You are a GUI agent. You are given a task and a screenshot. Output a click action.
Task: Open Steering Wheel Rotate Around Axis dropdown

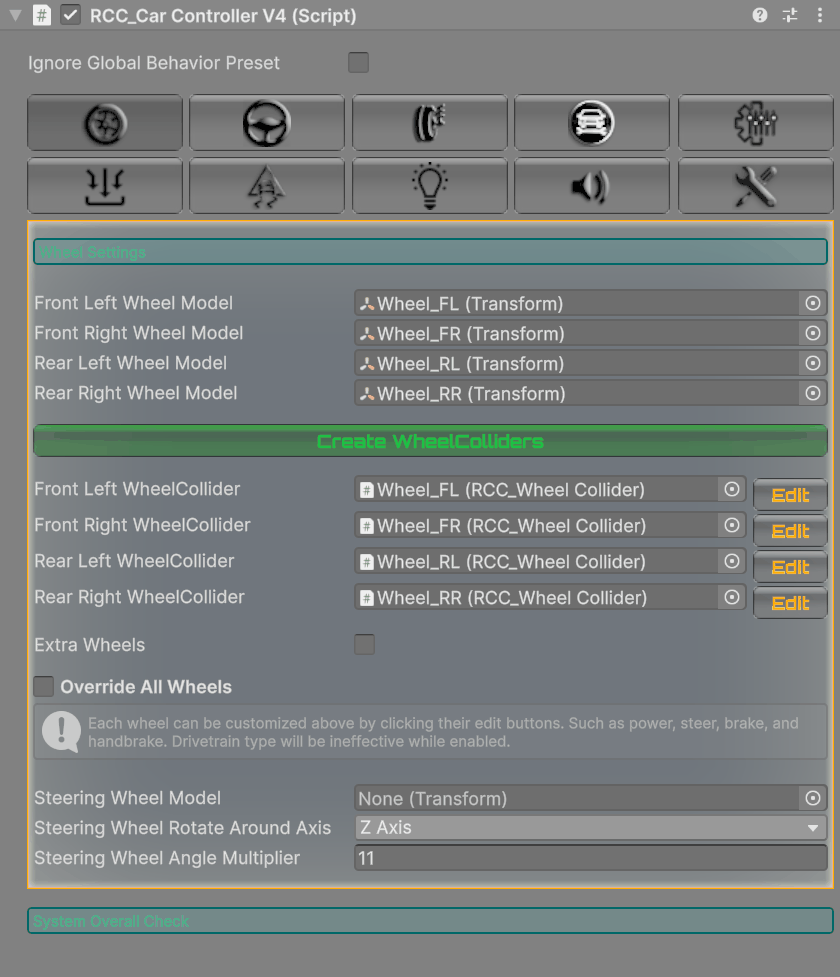coord(591,828)
